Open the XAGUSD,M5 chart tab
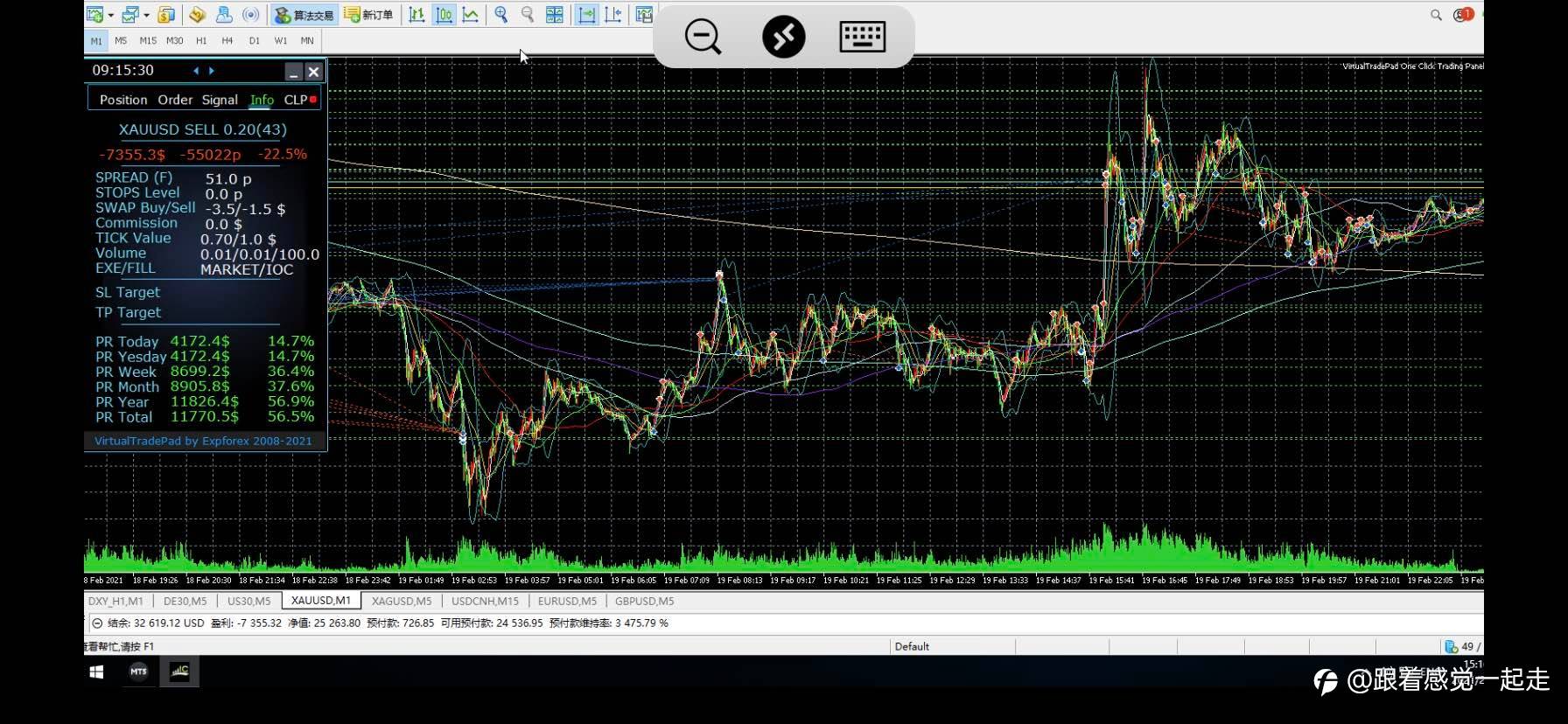Viewport: 1568px width, 724px height. tap(401, 601)
